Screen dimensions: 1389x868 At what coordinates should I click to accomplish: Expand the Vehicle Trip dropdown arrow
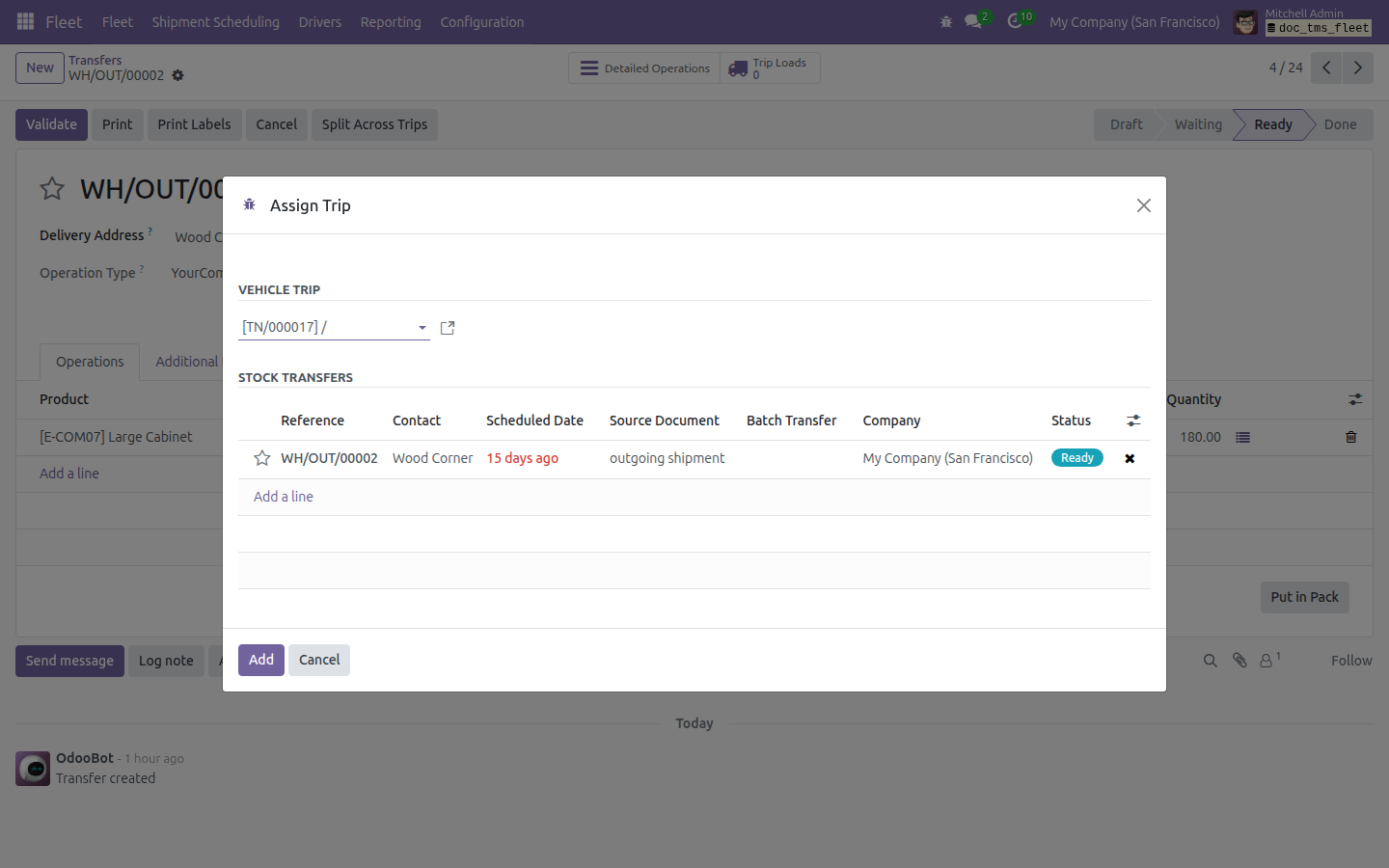pyautogui.click(x=422, y=328)
